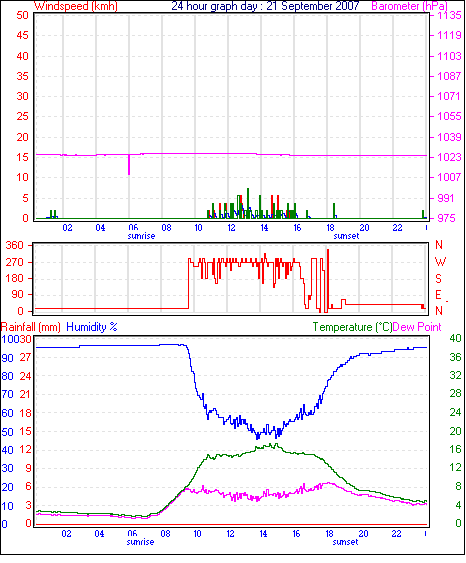This screenshot has height=563, width=466.
Task: Click the Humidity % legend label
Action: (92, 327)
